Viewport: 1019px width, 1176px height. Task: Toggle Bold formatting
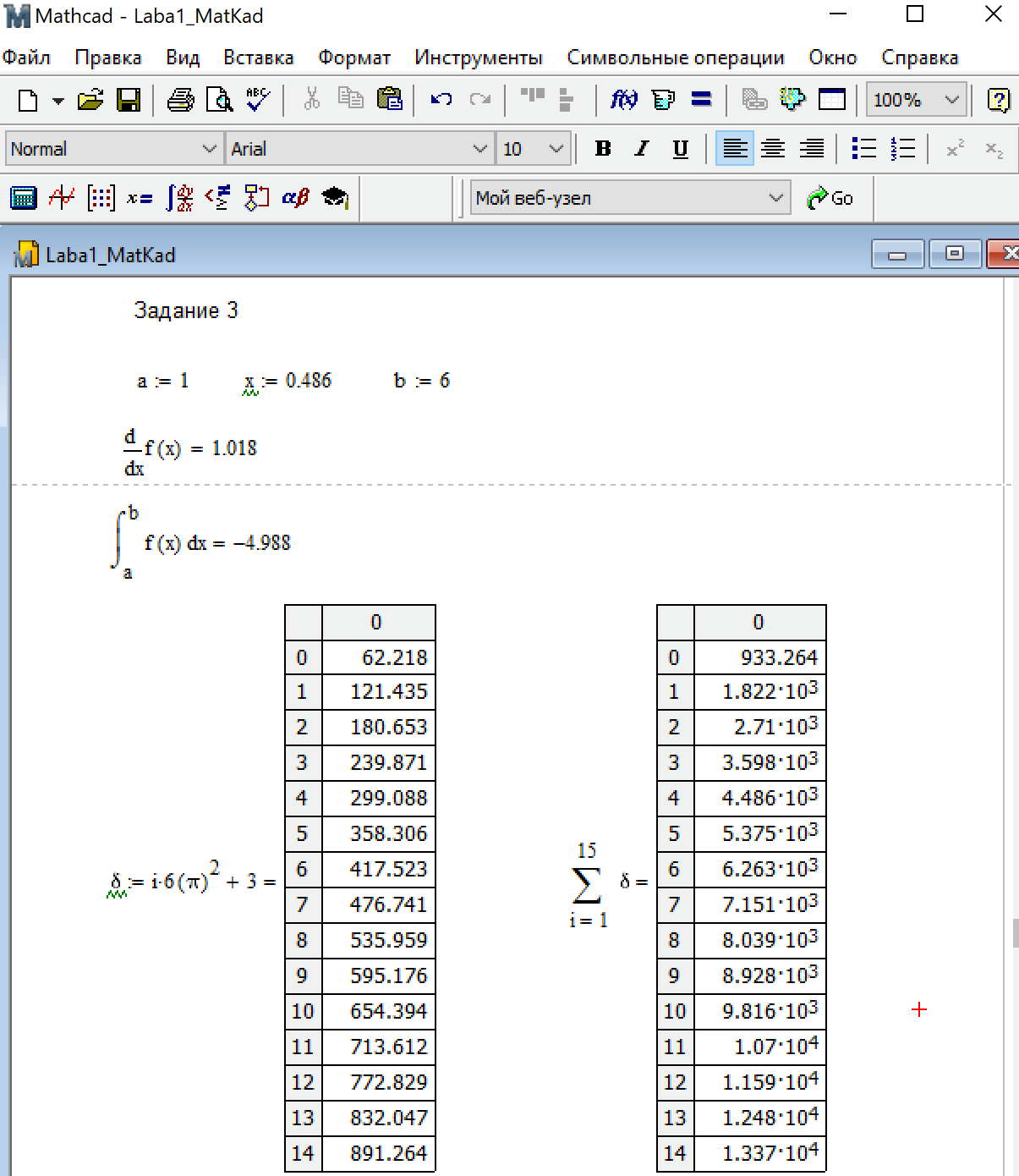(x=603, y=149)
